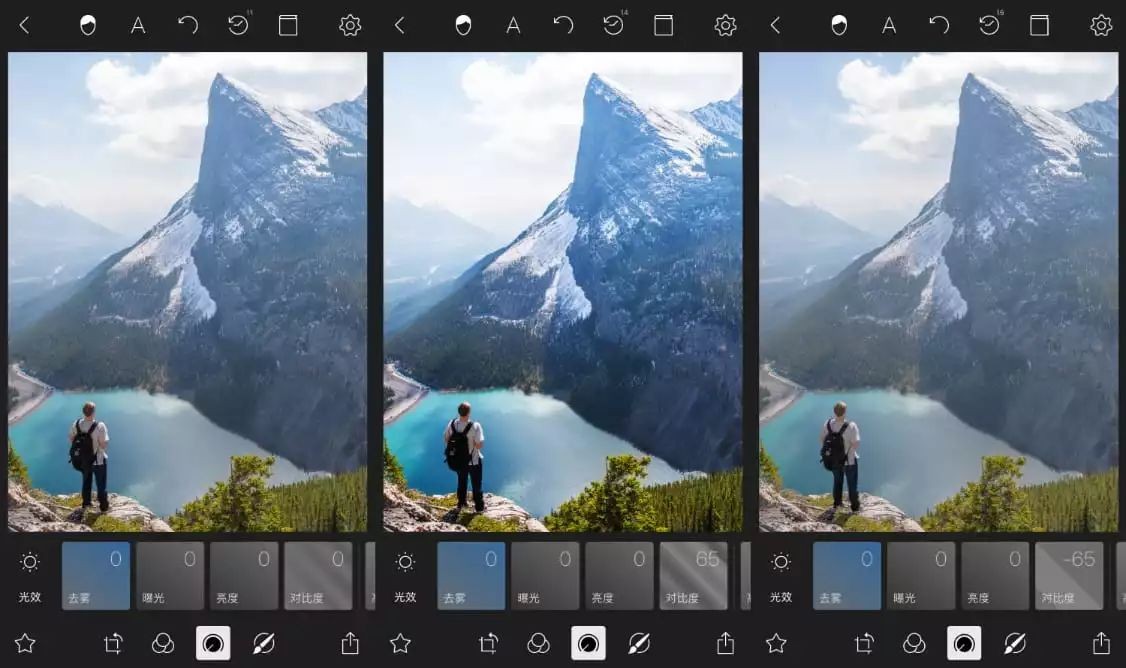The height and width of the screenshot is (668, 1126).
Task: Undo the last edit in the left screen
Action: [188, 25]
